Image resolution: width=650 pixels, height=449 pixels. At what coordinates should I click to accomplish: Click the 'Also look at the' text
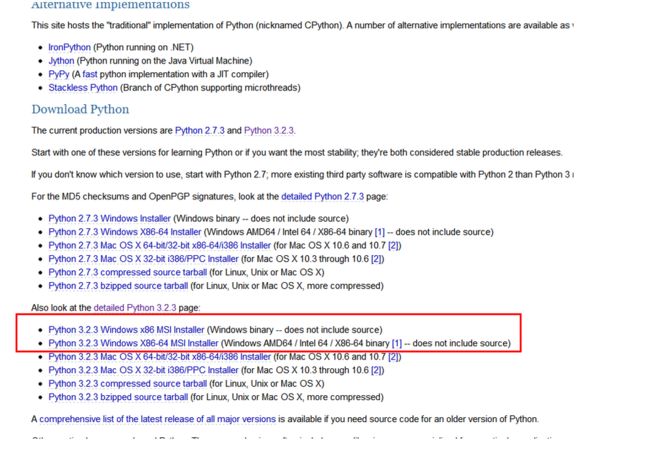click(61, 308)
